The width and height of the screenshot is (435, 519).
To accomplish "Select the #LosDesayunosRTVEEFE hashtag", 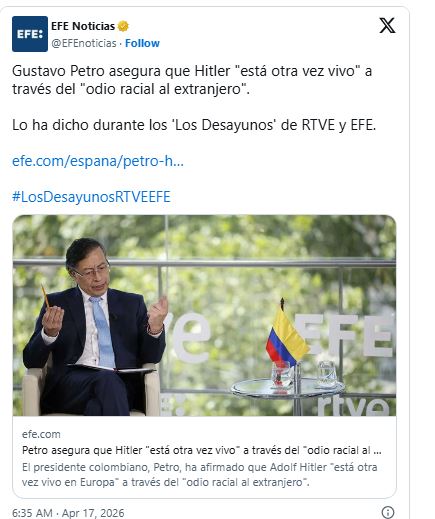I will (91, 197).
